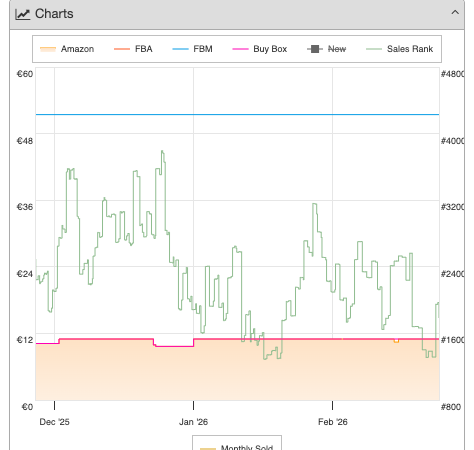Click the Charts panel title text
Image resolution: width=474 pixels, height=450 pixels.
[x=54, y=14]
